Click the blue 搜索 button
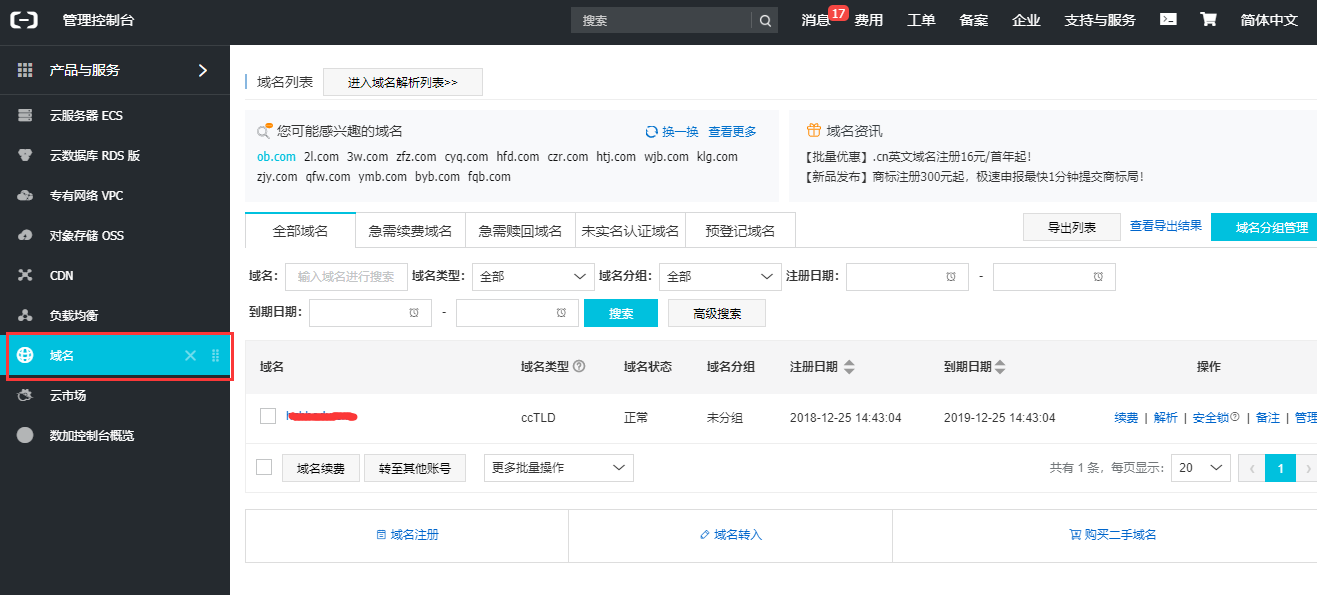1317x595 pixels. tap(621, 313)
